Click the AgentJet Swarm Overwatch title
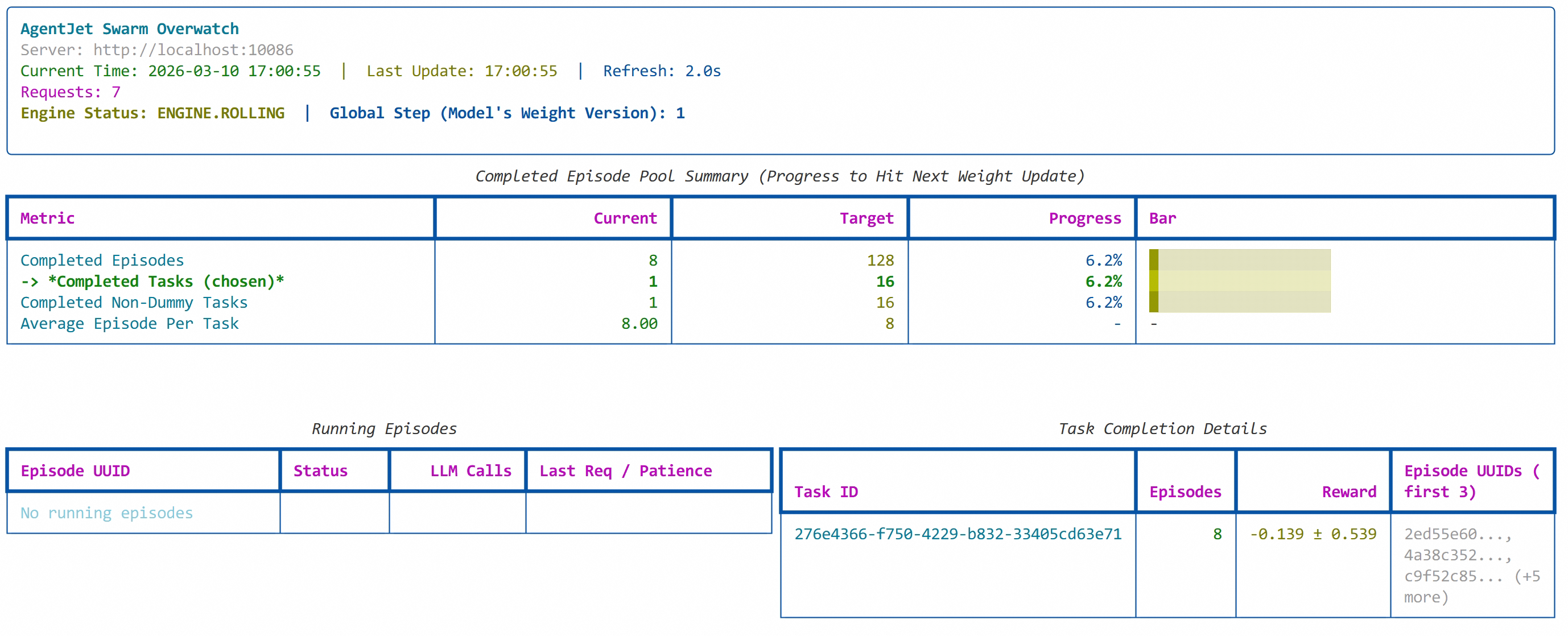This screenshot has height=636, width=1568. [x=129, y=28]
